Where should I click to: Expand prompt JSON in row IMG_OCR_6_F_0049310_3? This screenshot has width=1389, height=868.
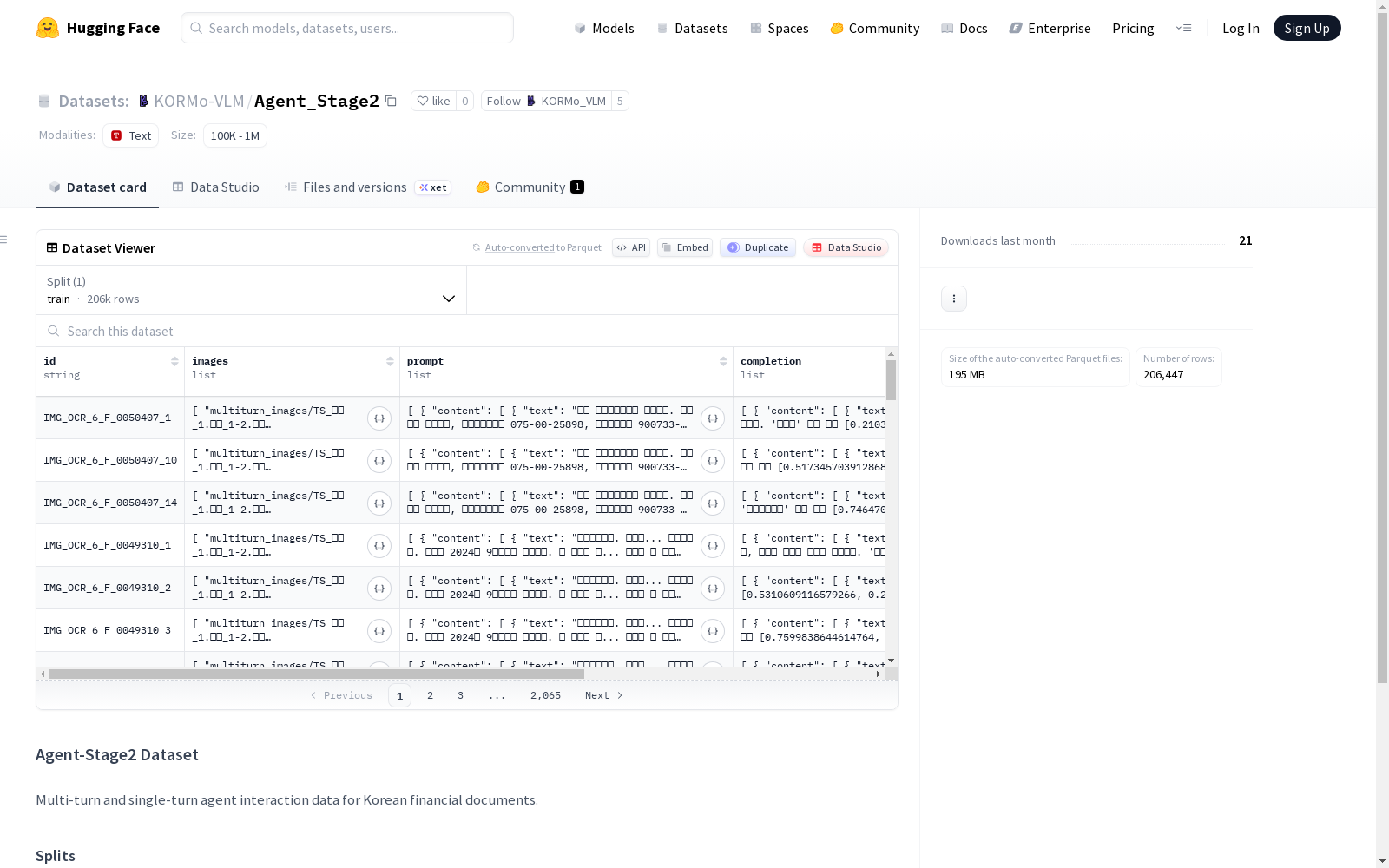[x=713, y=631]
